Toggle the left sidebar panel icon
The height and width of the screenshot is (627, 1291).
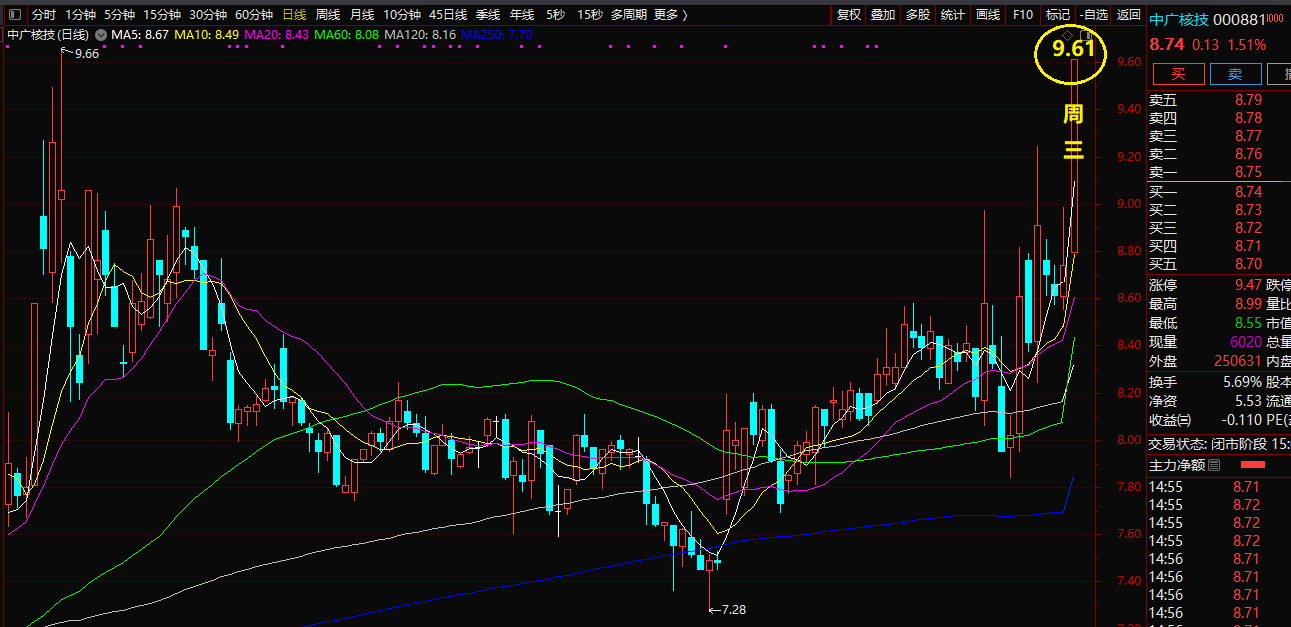(13, 15)
